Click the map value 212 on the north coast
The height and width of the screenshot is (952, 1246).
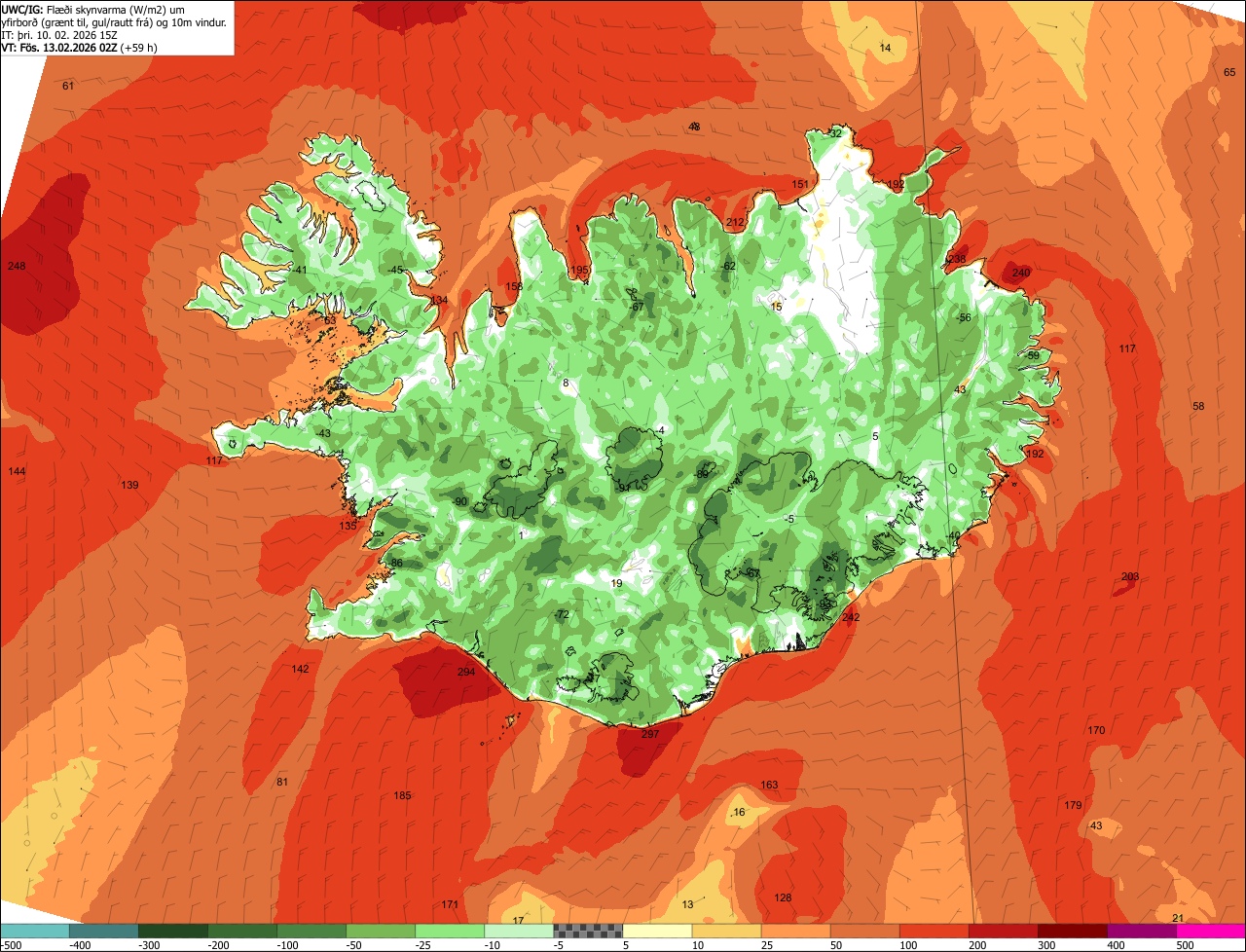(735, 223)
